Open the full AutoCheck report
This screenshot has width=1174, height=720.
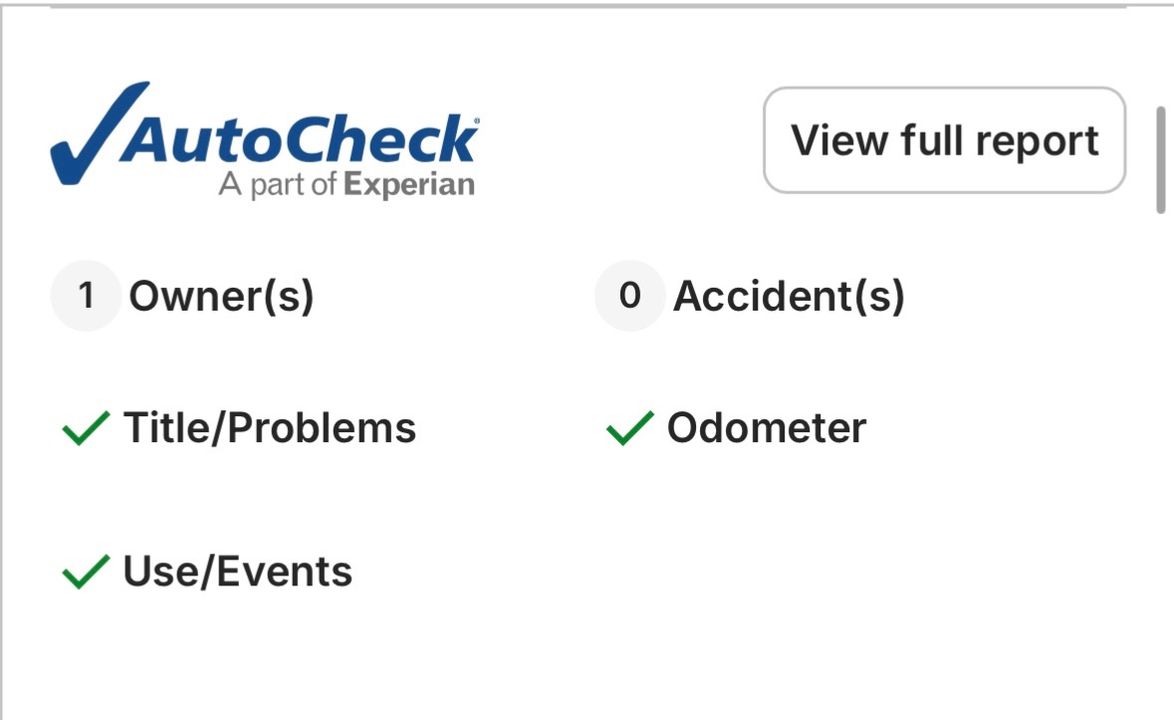(x=944, y=140)
